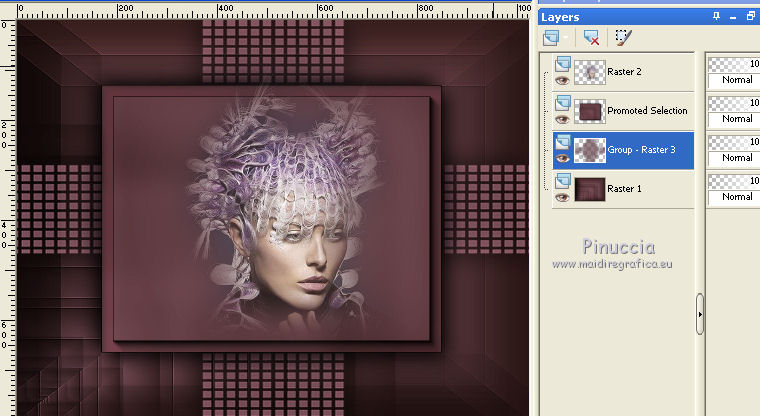Click the Group - Raster 3 layer type icon
This screenshot has height=416, width=760.
[563, 142]
